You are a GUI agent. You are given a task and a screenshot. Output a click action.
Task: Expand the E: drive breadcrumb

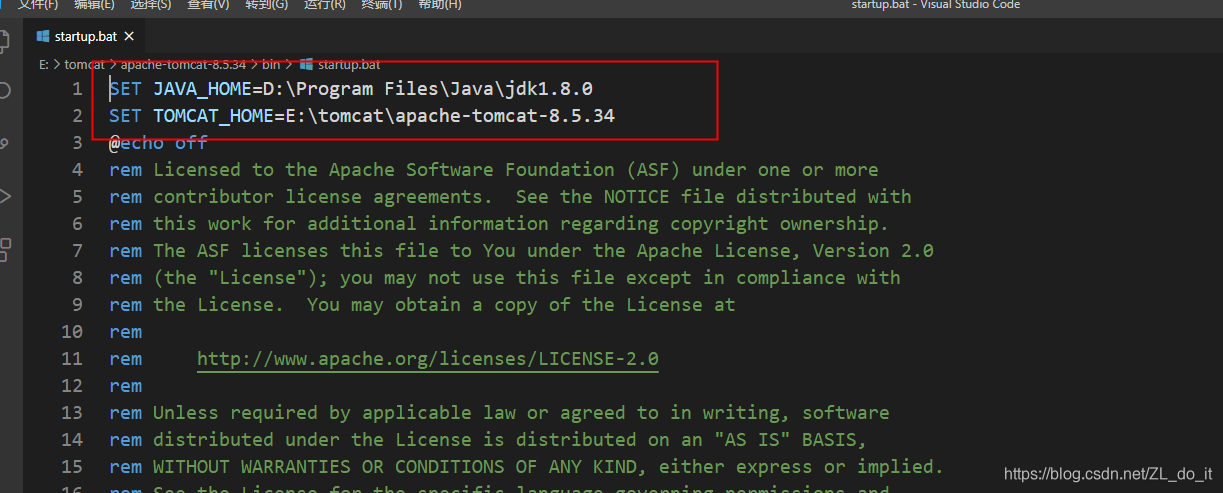[x=44, y=64]
